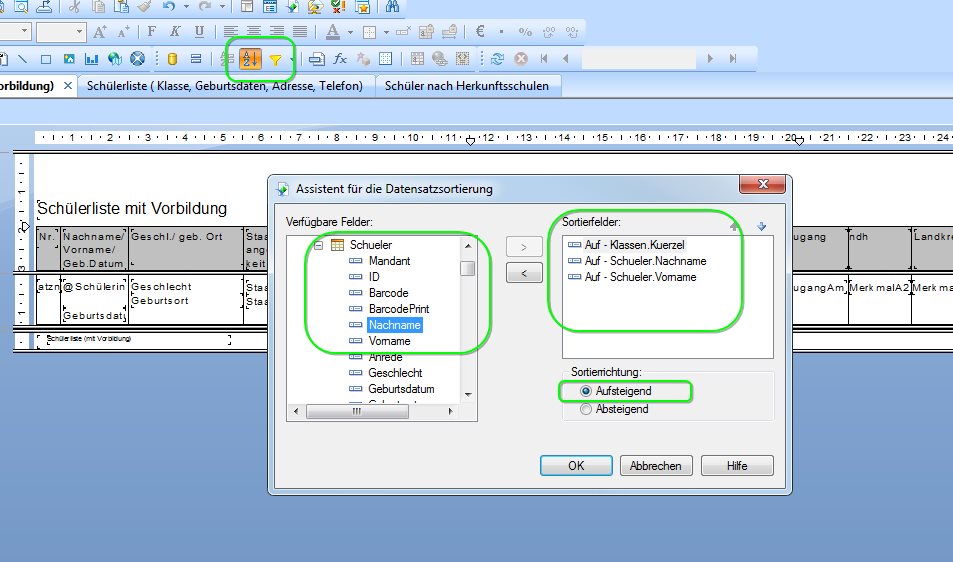The image size is (953, 562).
Task: Open the font color dropdown arrow
Action: [351, 32]
